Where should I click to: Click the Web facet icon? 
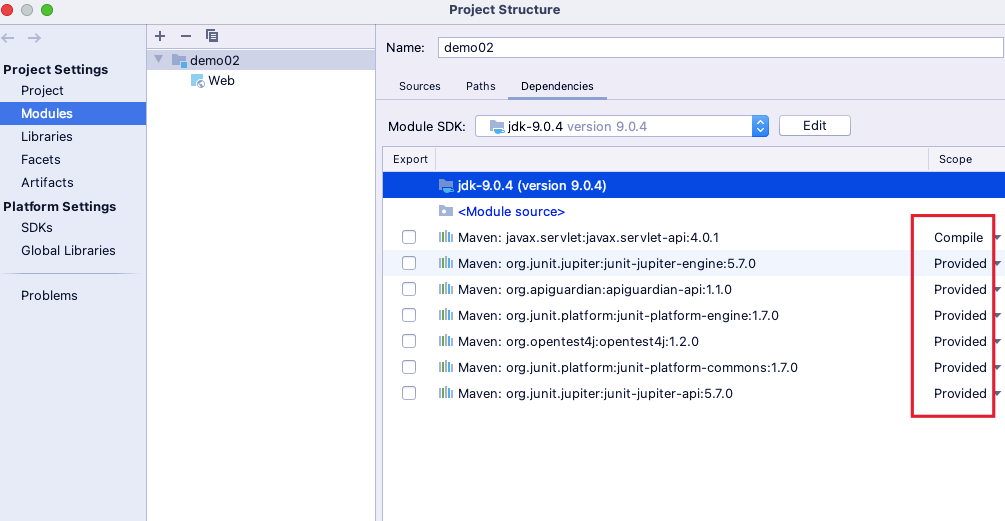point(198,81)
